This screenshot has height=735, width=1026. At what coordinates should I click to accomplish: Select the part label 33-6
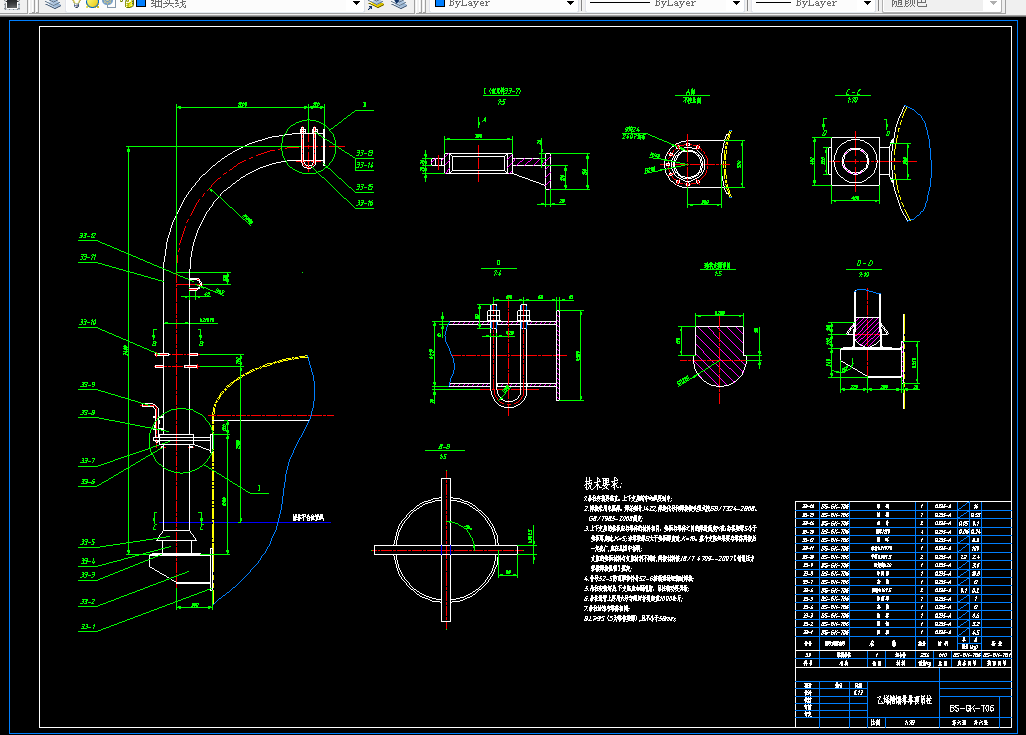coord(88,482)
